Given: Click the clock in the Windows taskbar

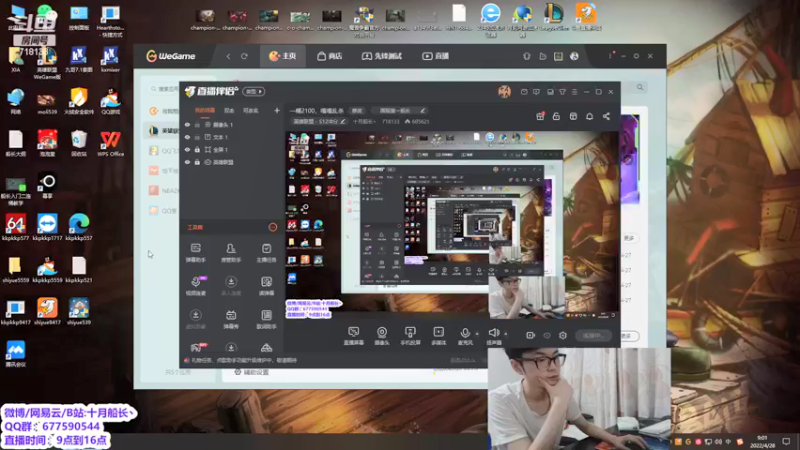Looking at the screenshot, I should (762, 441).
